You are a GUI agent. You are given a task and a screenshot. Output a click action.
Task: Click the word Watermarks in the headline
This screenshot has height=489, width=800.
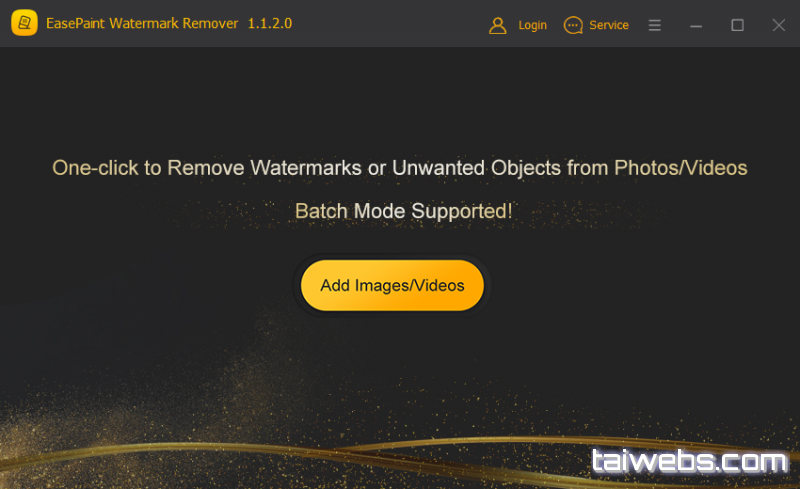[x=306, y=168]
